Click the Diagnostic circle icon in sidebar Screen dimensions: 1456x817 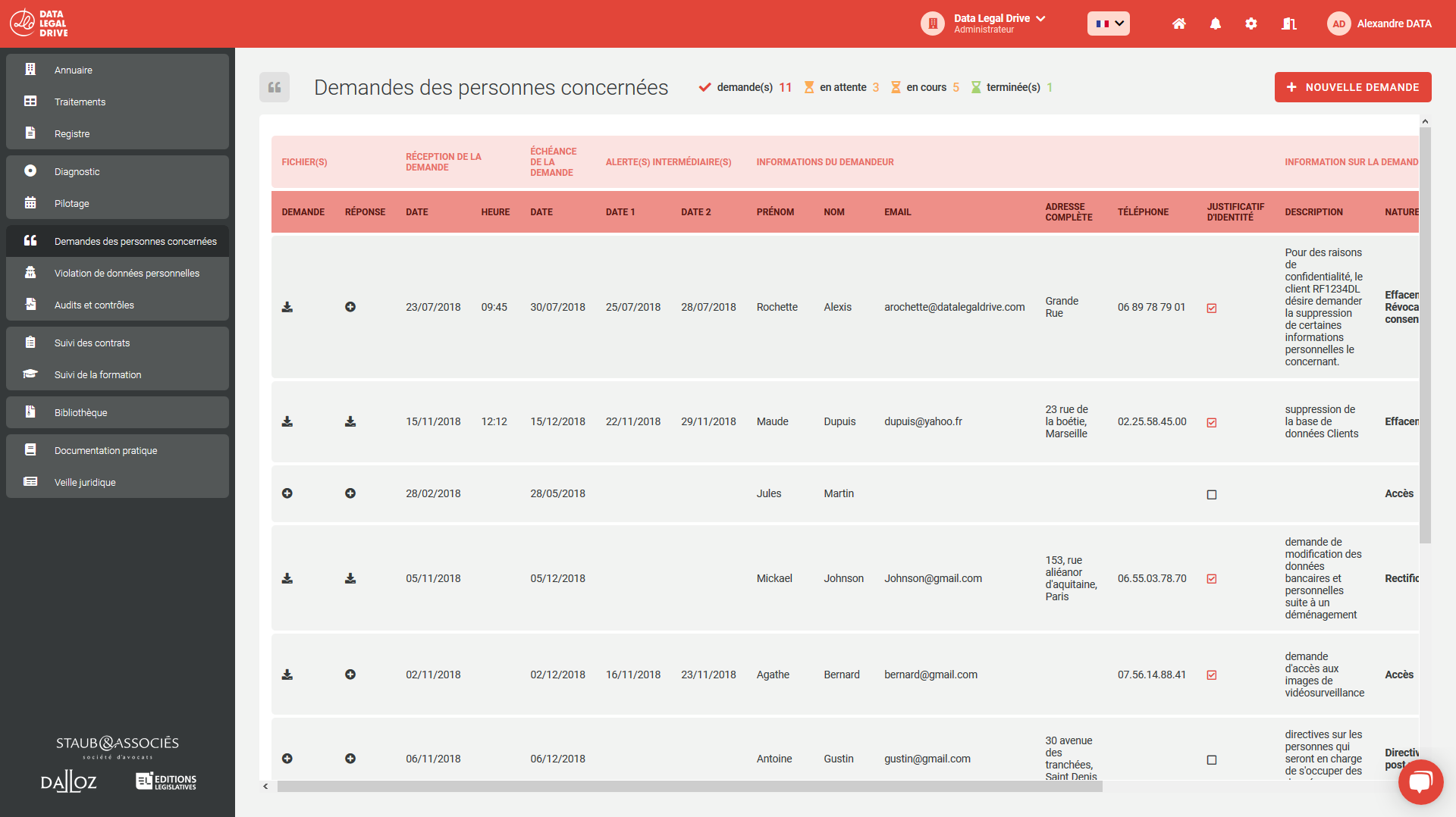click(30, 171)
